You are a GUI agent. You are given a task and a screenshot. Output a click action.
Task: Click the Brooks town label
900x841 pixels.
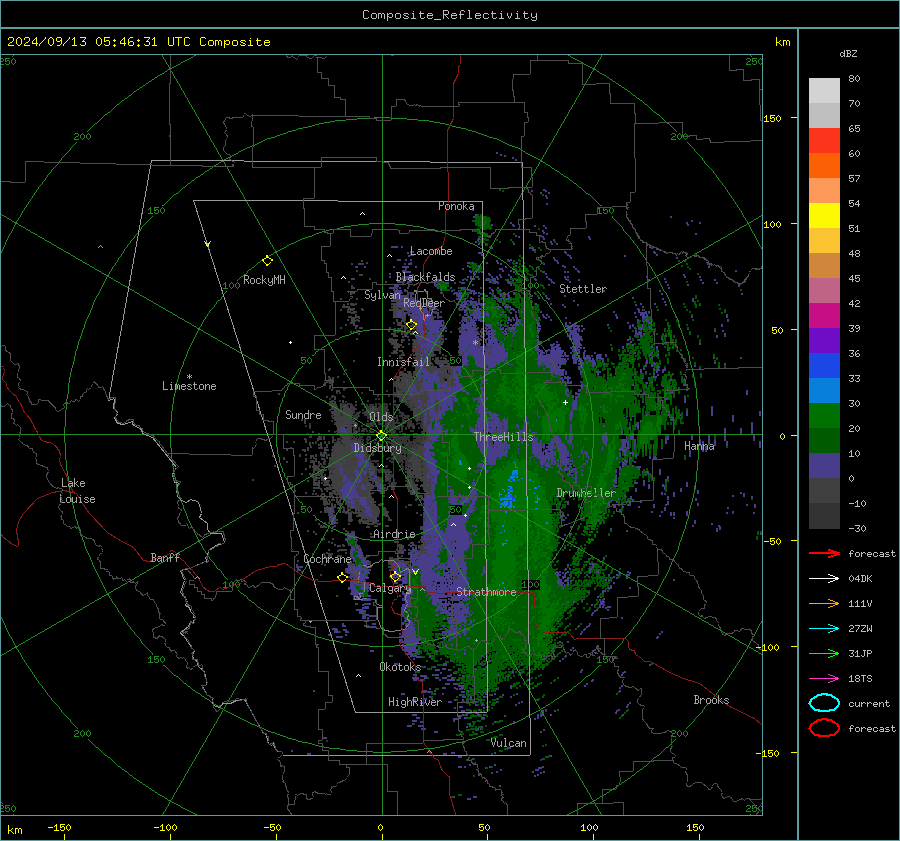pyautogui.click(x=711, y=700)
